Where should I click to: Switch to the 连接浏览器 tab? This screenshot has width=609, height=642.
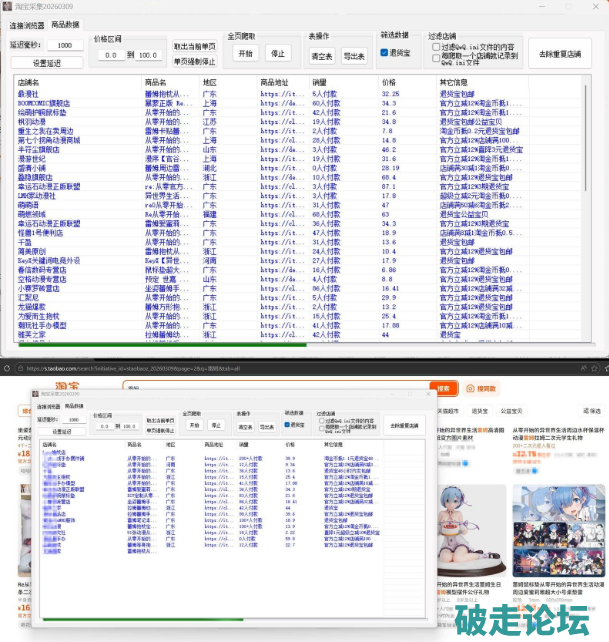point(26,23)
